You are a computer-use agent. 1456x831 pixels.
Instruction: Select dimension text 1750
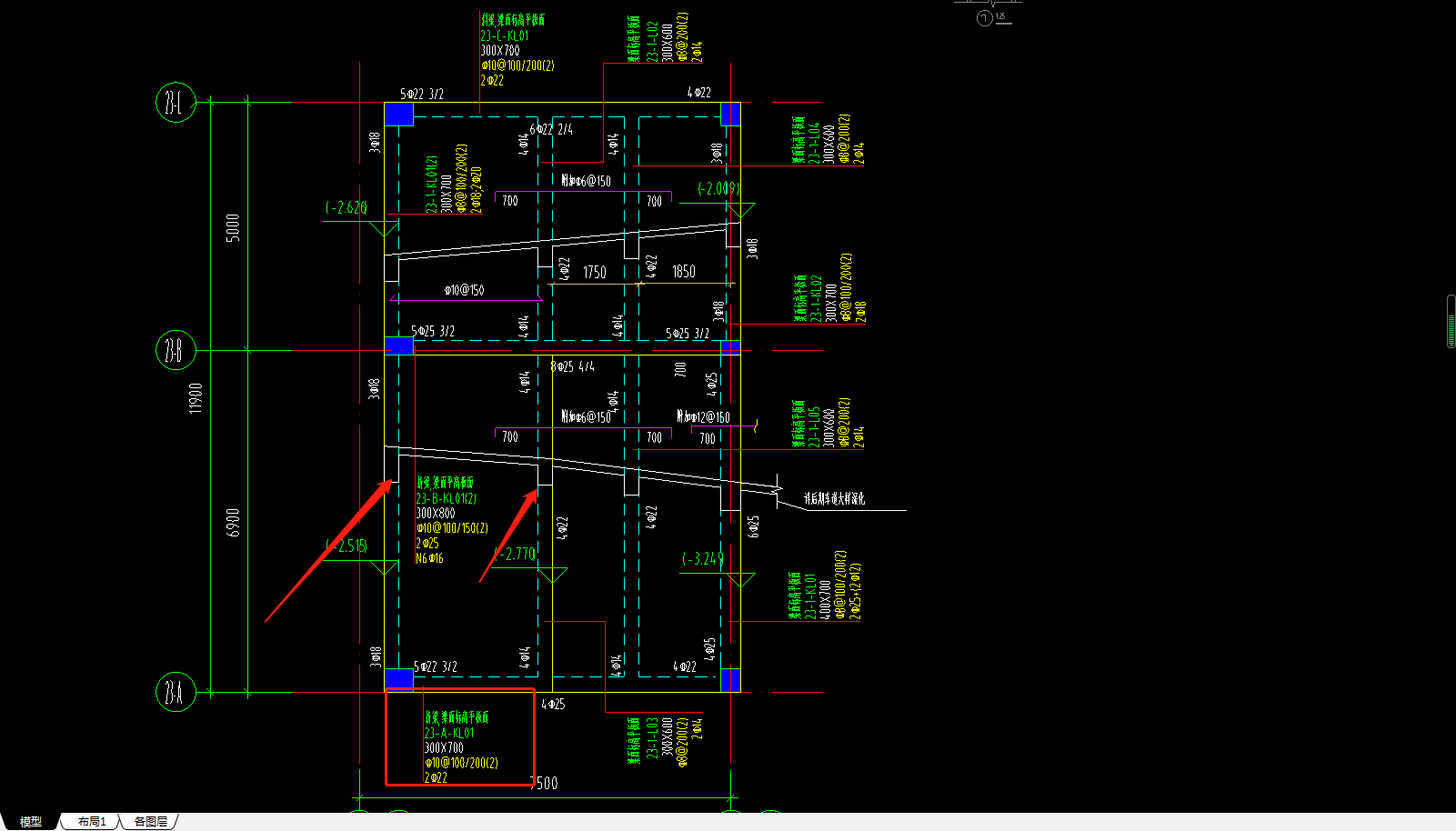[595, 272]
